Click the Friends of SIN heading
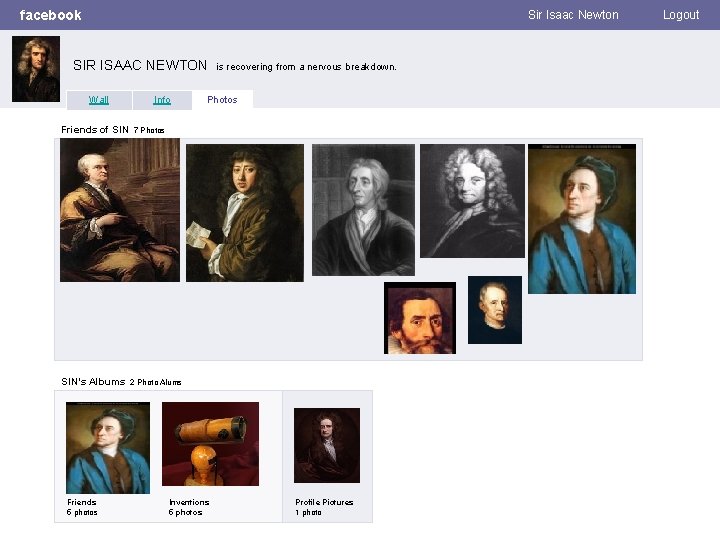 (x=95, y=129)
